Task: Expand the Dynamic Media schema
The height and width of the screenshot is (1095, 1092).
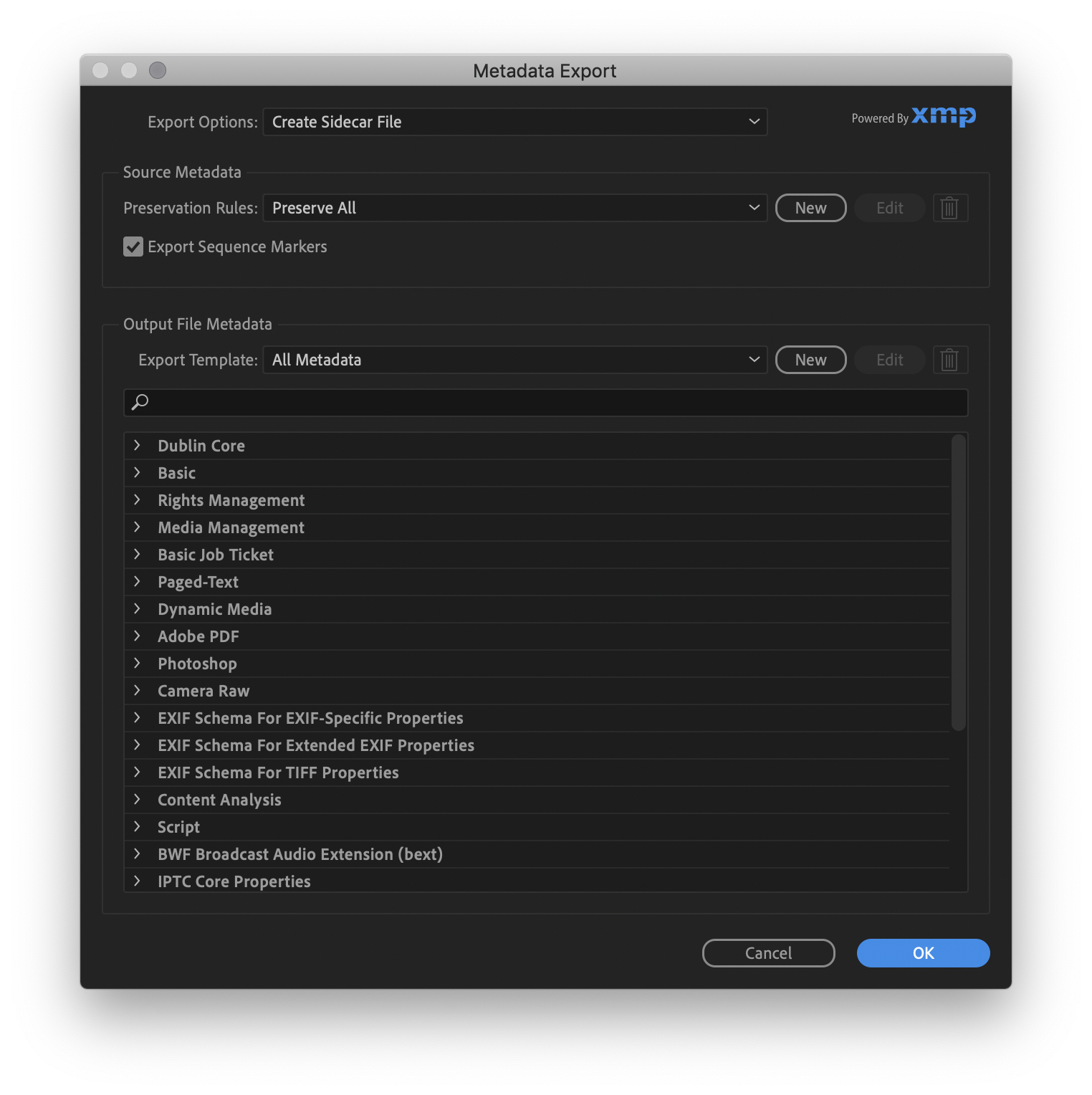Action: pyautogui.click(x=137, y=608)
